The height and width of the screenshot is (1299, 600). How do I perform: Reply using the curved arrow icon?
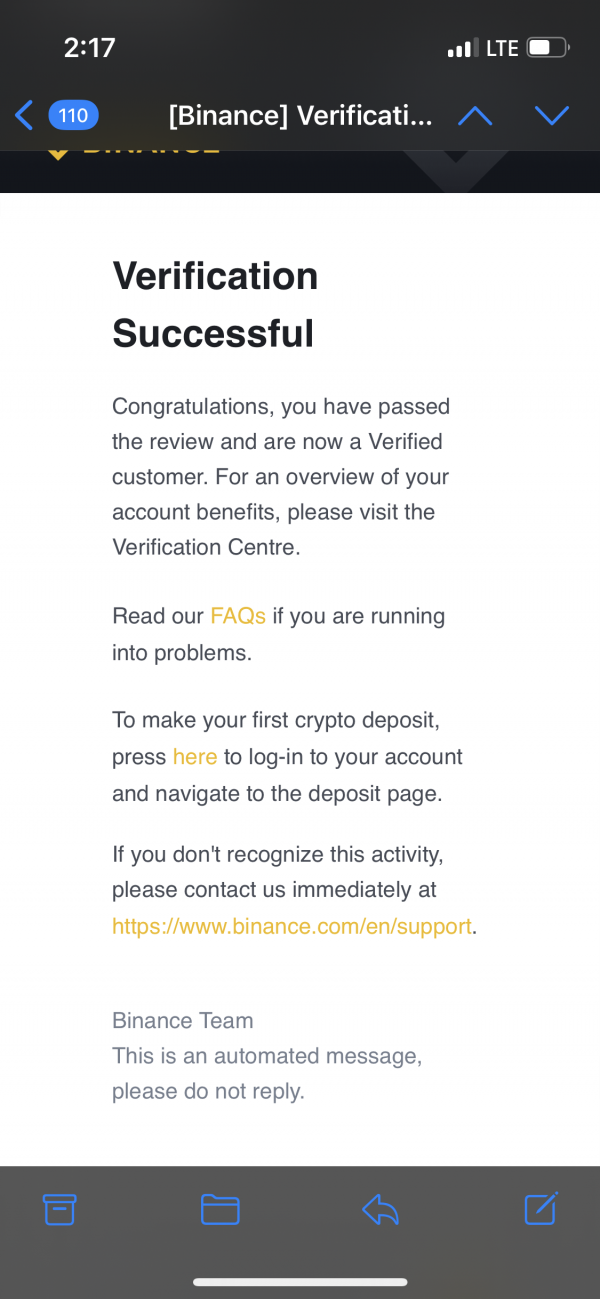tap(380, 1210)
